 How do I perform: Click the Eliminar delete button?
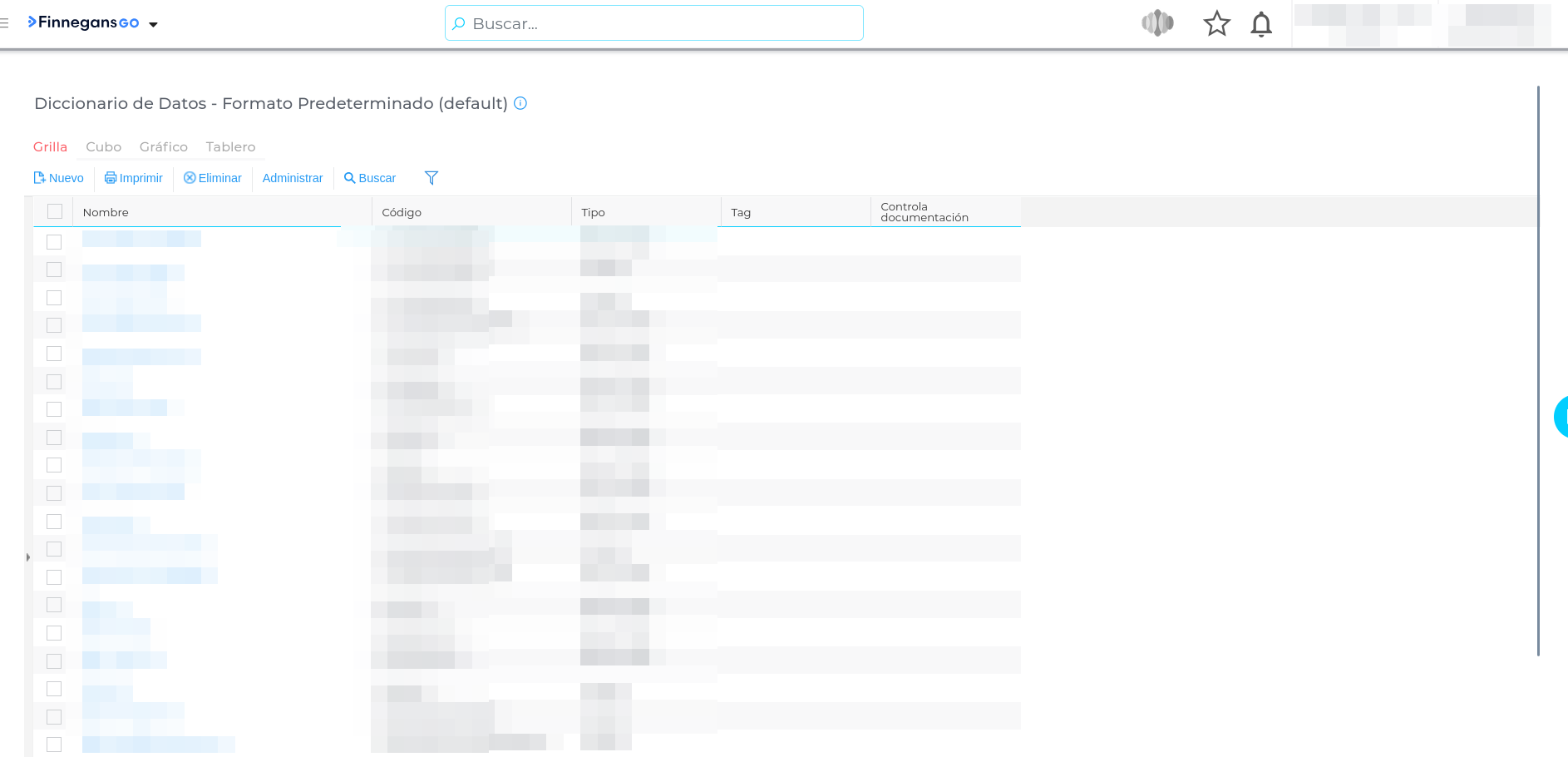(212, 178)
